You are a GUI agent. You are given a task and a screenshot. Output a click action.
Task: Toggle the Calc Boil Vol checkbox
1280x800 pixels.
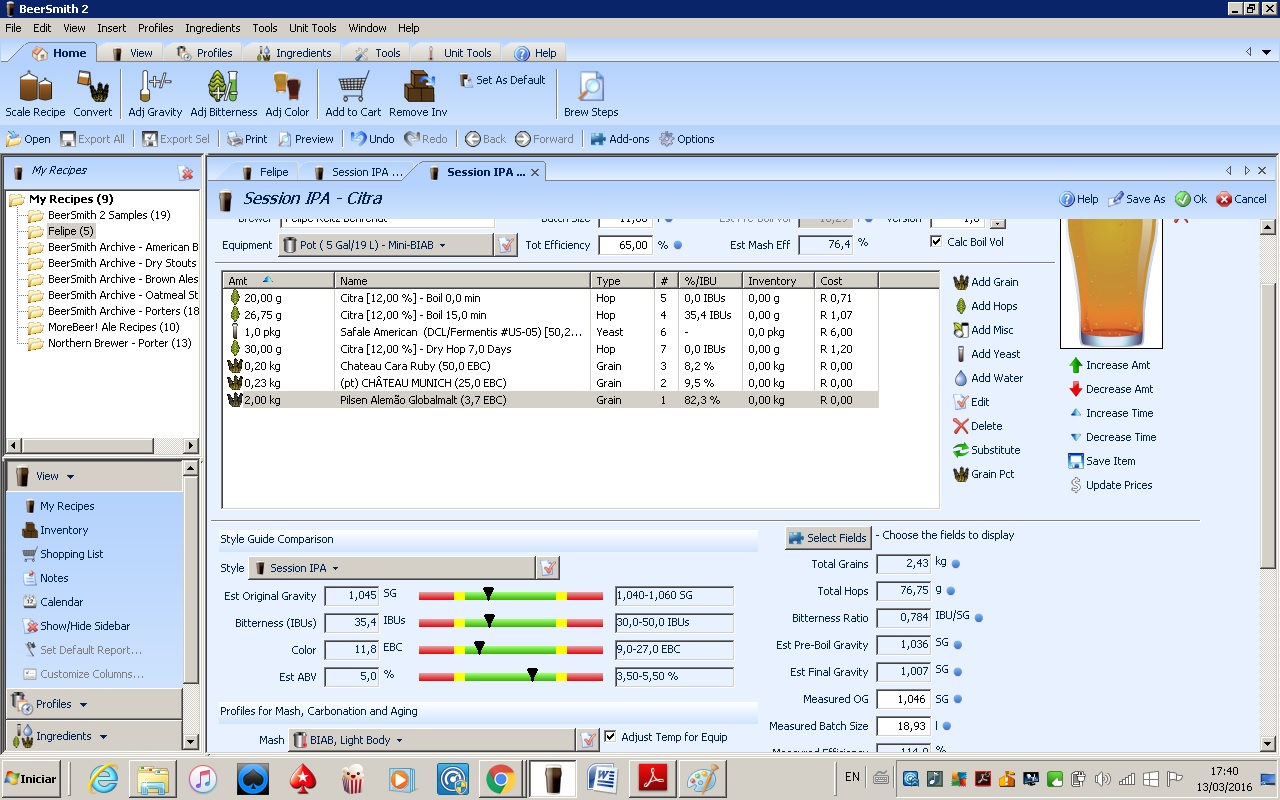(936, 241)
